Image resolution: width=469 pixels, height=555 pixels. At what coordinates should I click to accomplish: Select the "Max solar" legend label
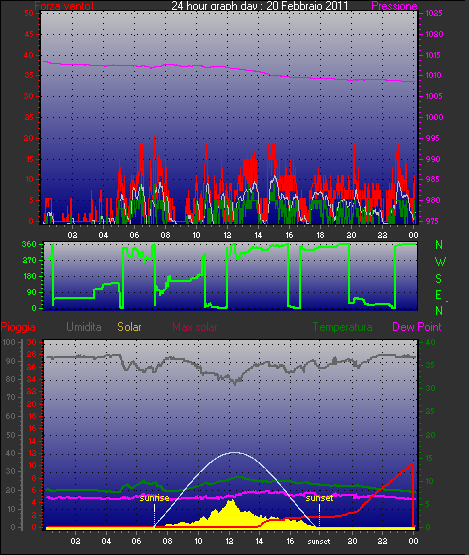195,327
